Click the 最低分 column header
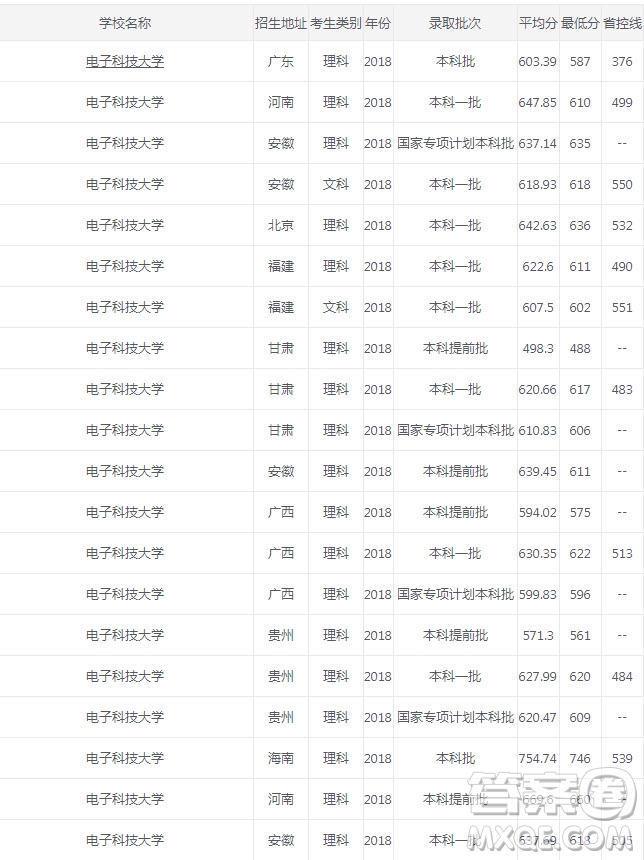 tap(580, 23)
